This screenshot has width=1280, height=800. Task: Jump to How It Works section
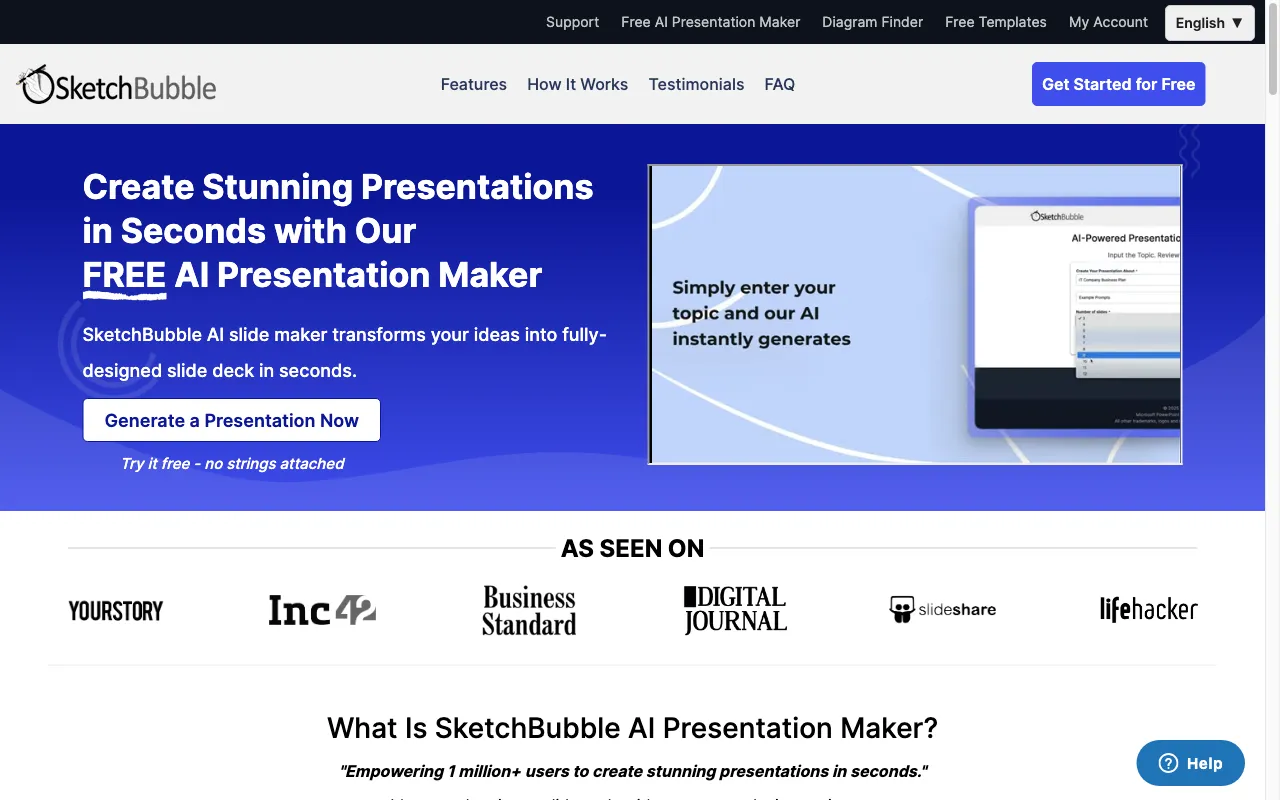click(577, 84)
